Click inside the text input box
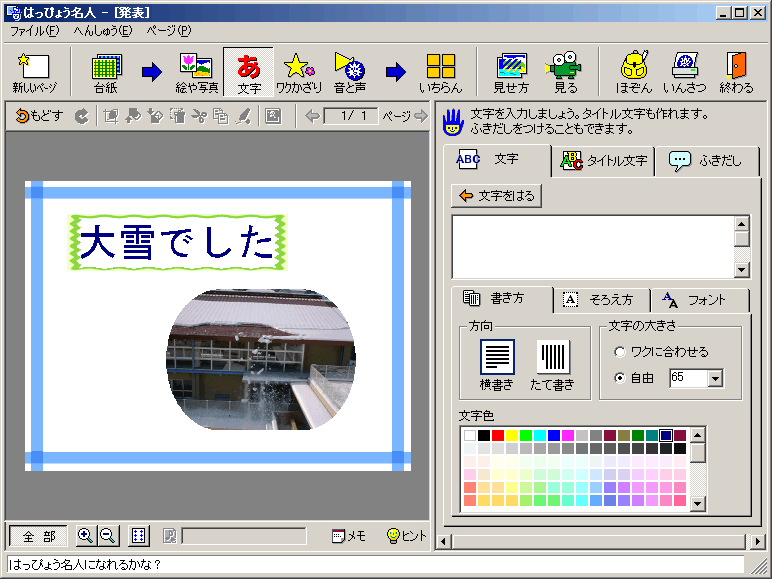The height and width of the screenshot is (579, 772). (x=592, y=246)
